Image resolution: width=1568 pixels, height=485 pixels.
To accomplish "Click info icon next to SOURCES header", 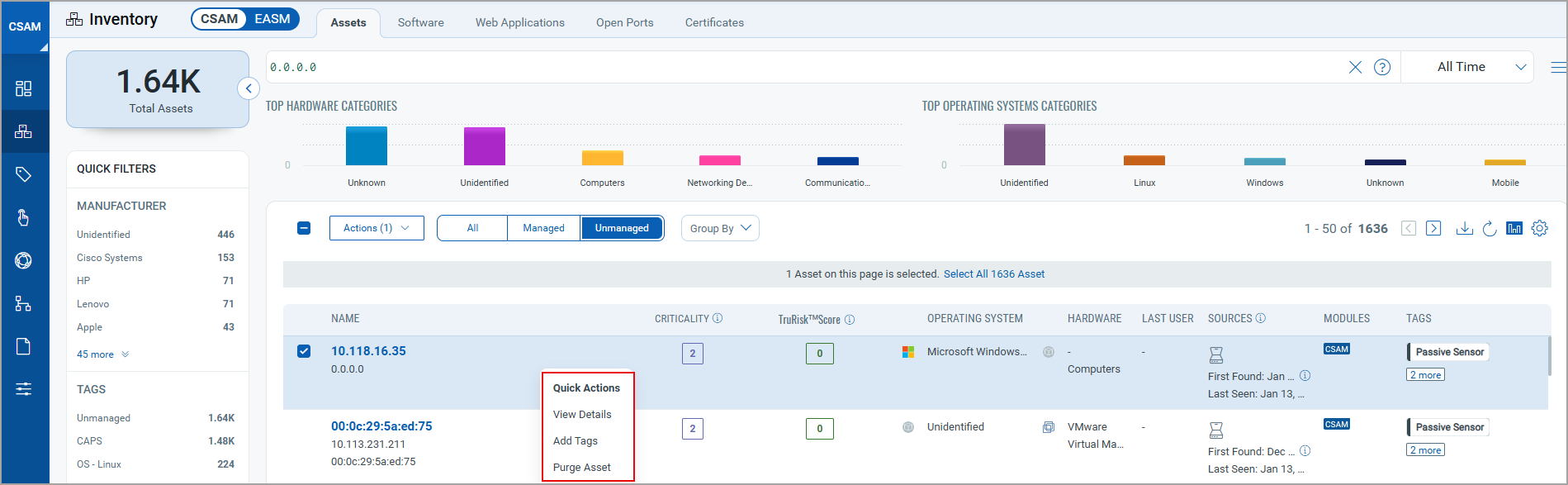I will point(1261,318).
